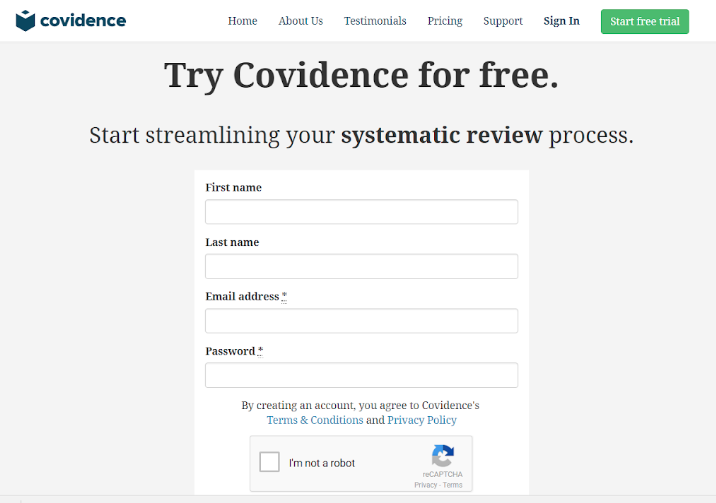This screenshot has width=716, height=503.
Task: Focus the Email address input field
Action: [x=361, y=321]
